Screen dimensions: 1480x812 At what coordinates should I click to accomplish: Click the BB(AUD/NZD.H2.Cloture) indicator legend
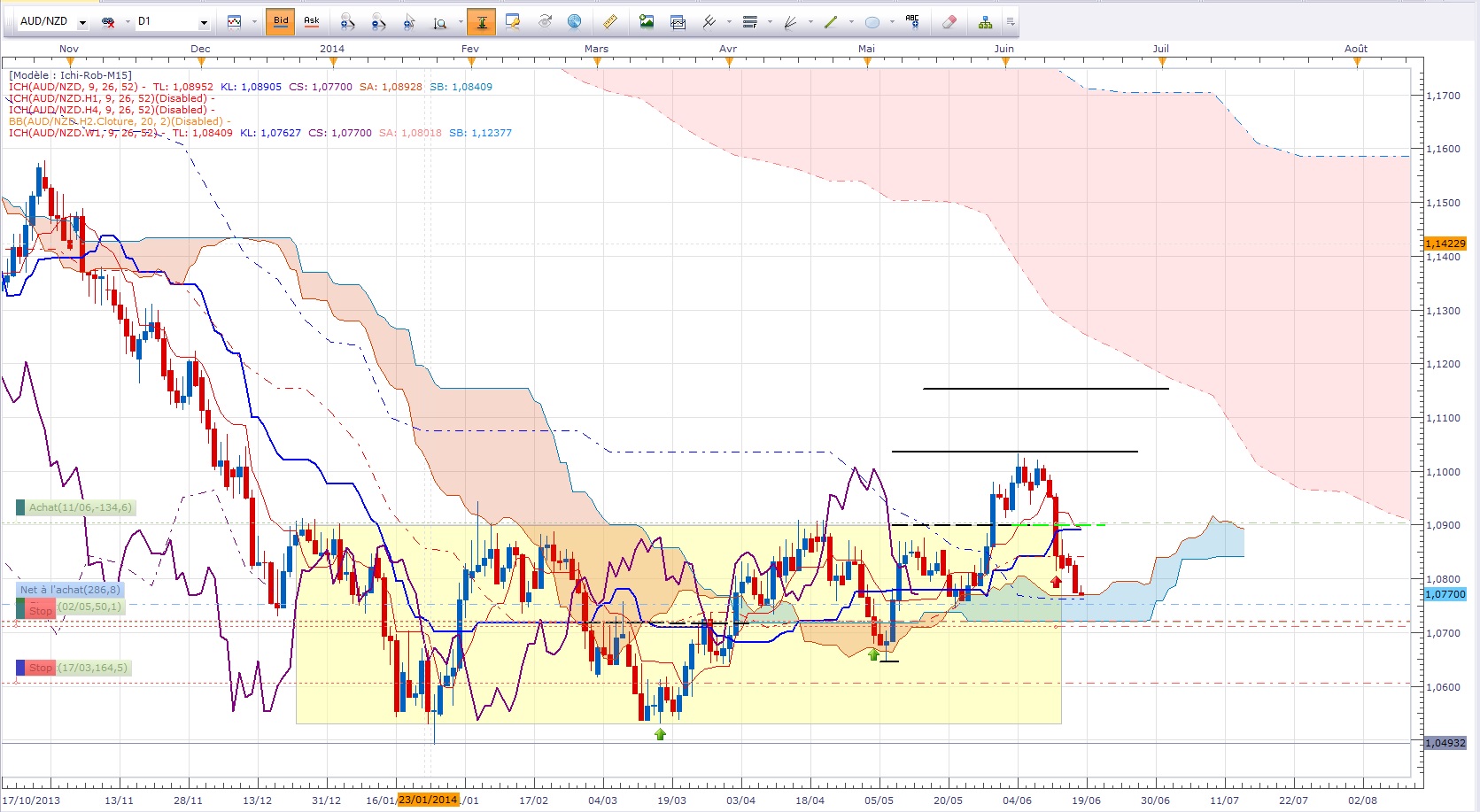120,121
